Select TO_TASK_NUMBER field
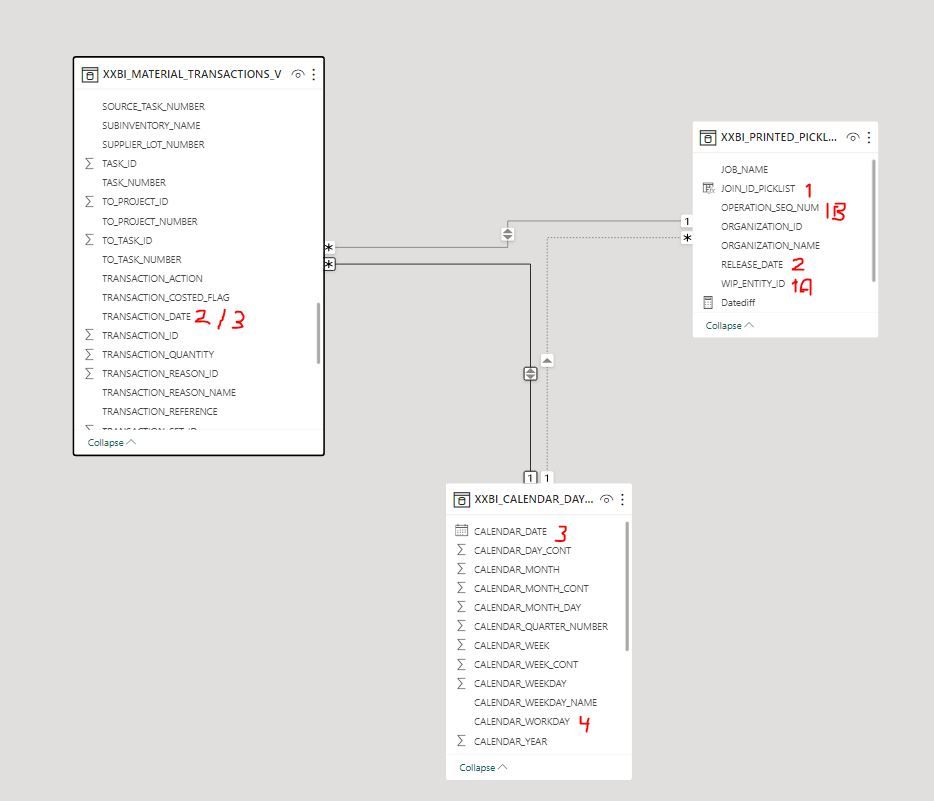This screenshot has width=934, height=801. coord(141,259)
